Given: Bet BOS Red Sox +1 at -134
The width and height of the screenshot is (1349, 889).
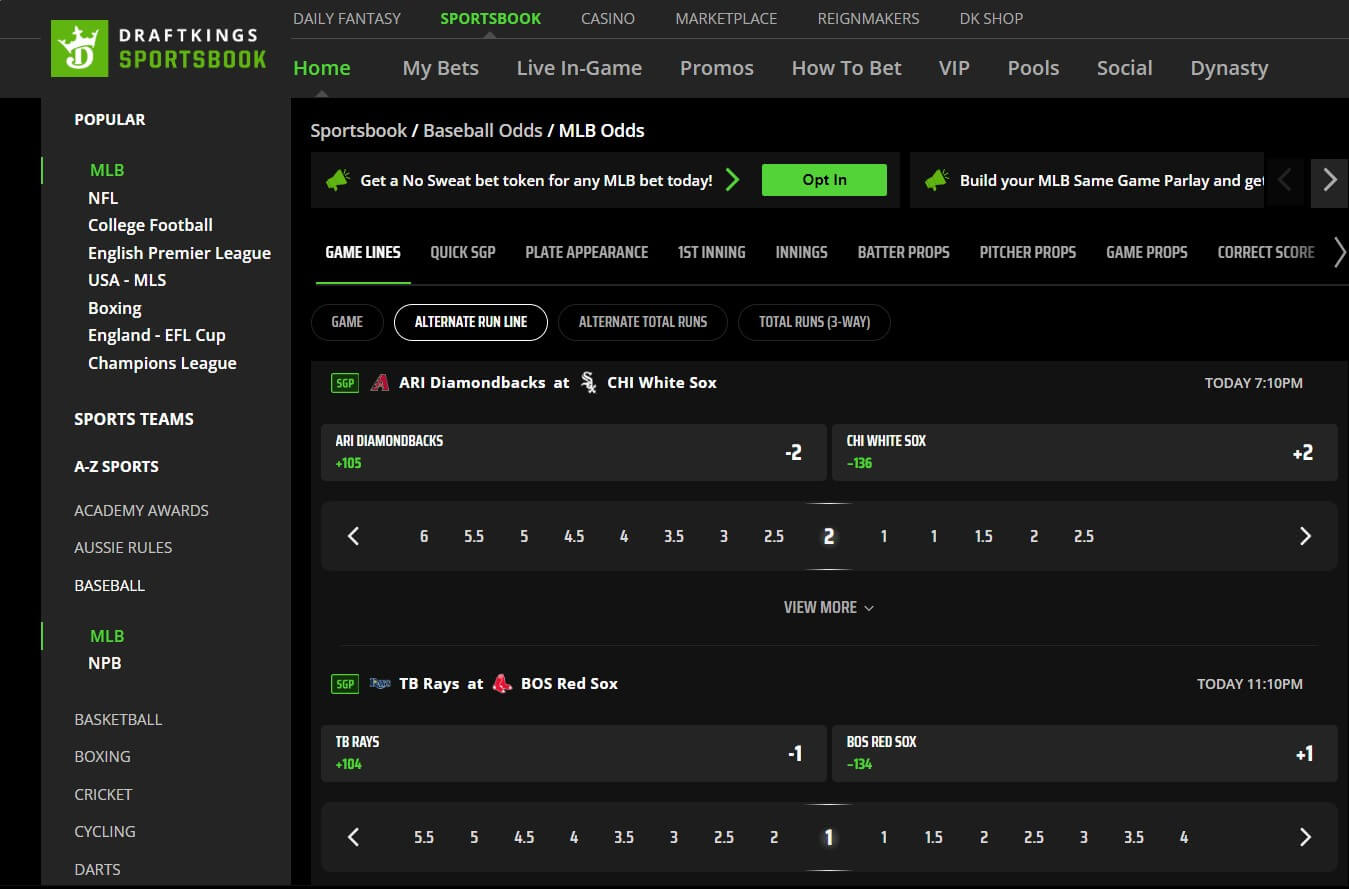Looking at the screenshot, I should pos(1085,754).
